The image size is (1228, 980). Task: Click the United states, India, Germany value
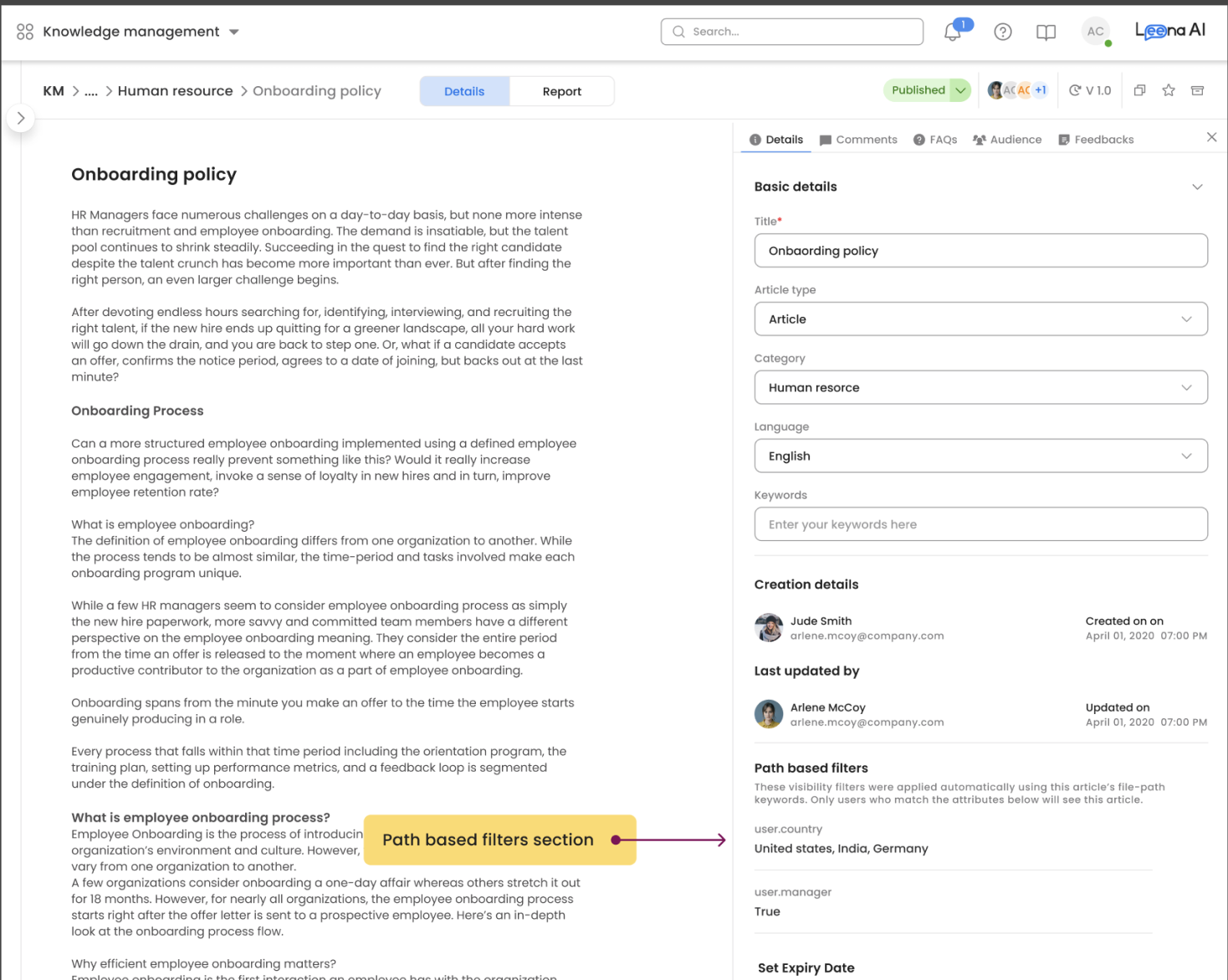pos(841,849)
